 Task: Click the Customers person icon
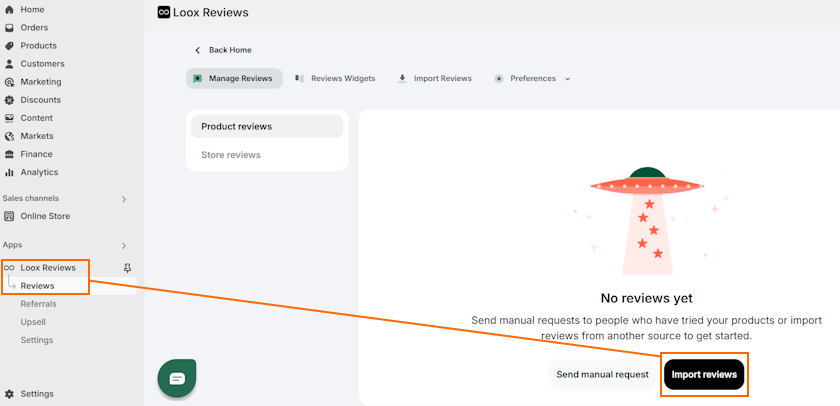pos(9,64)
